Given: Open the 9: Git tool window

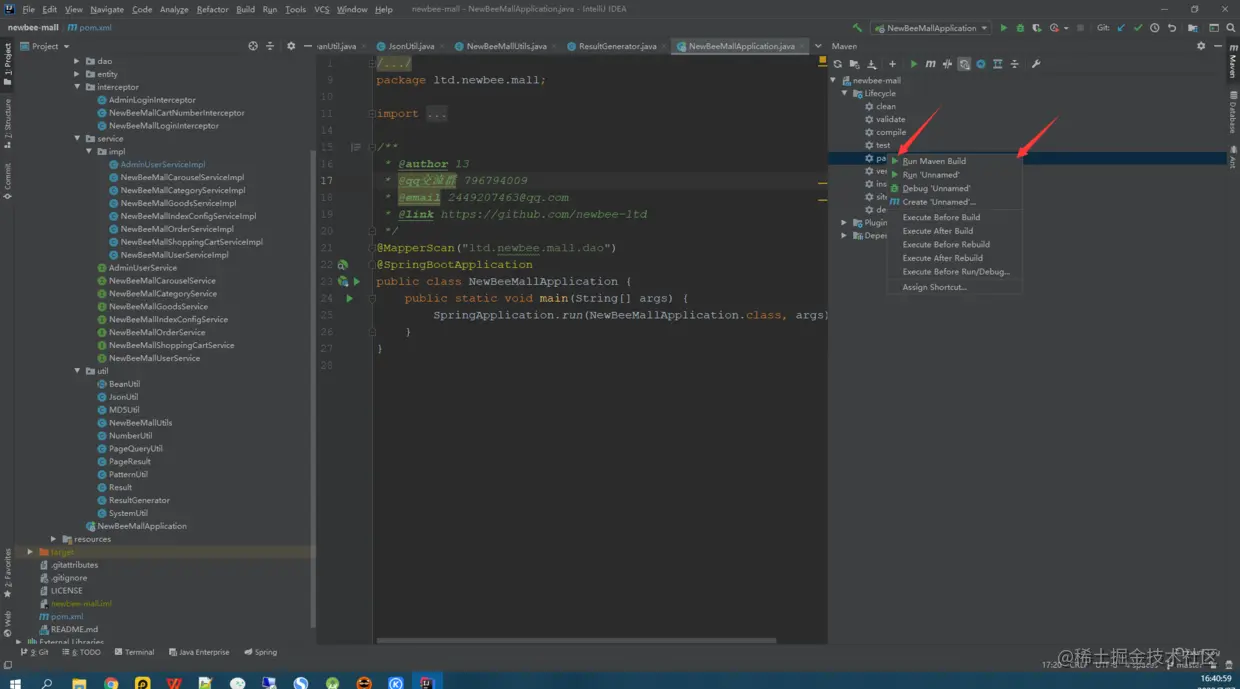Looking at the screenshot, I should [34, 652].
